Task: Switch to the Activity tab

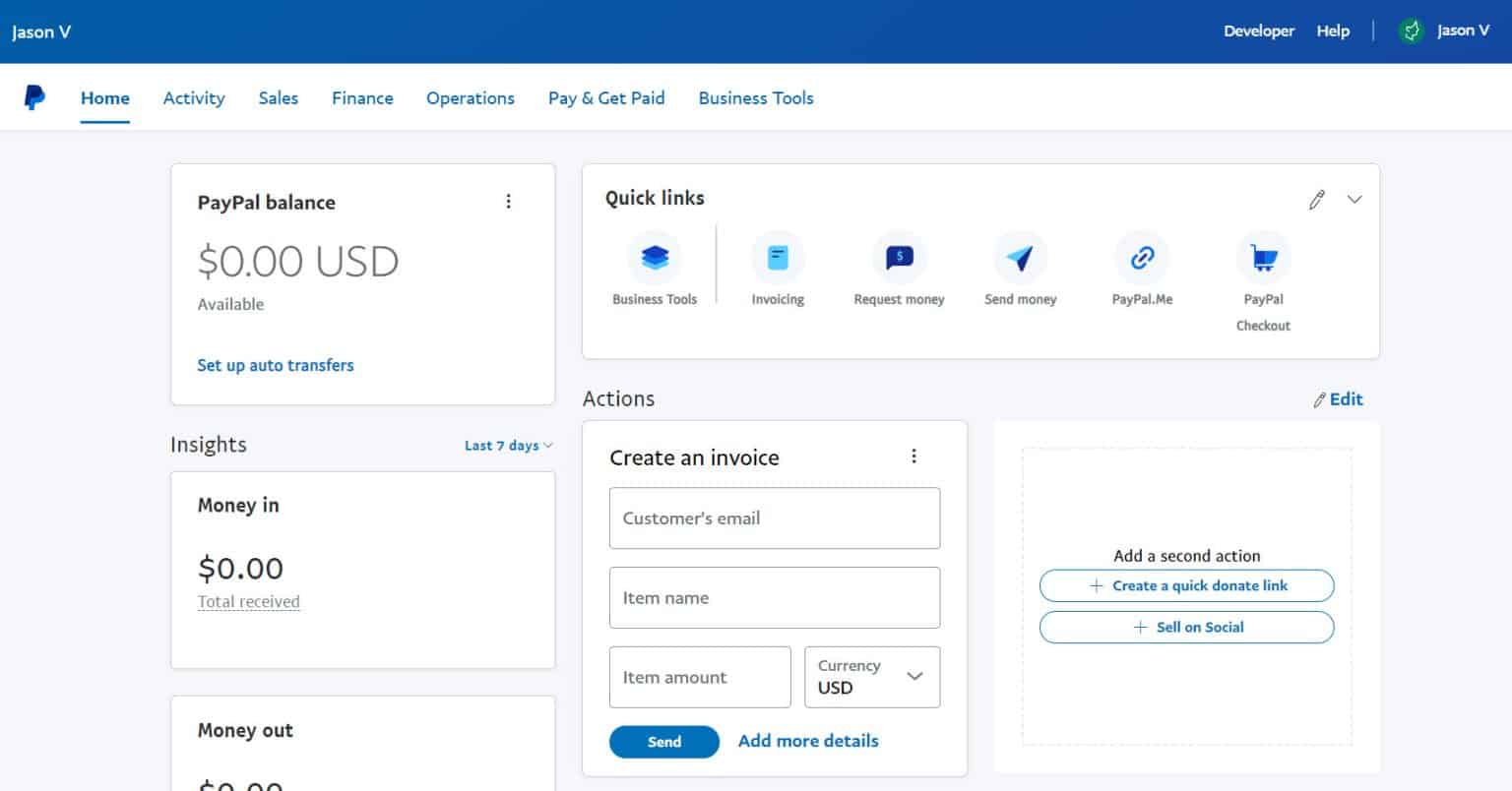Action: coord(194,97)
